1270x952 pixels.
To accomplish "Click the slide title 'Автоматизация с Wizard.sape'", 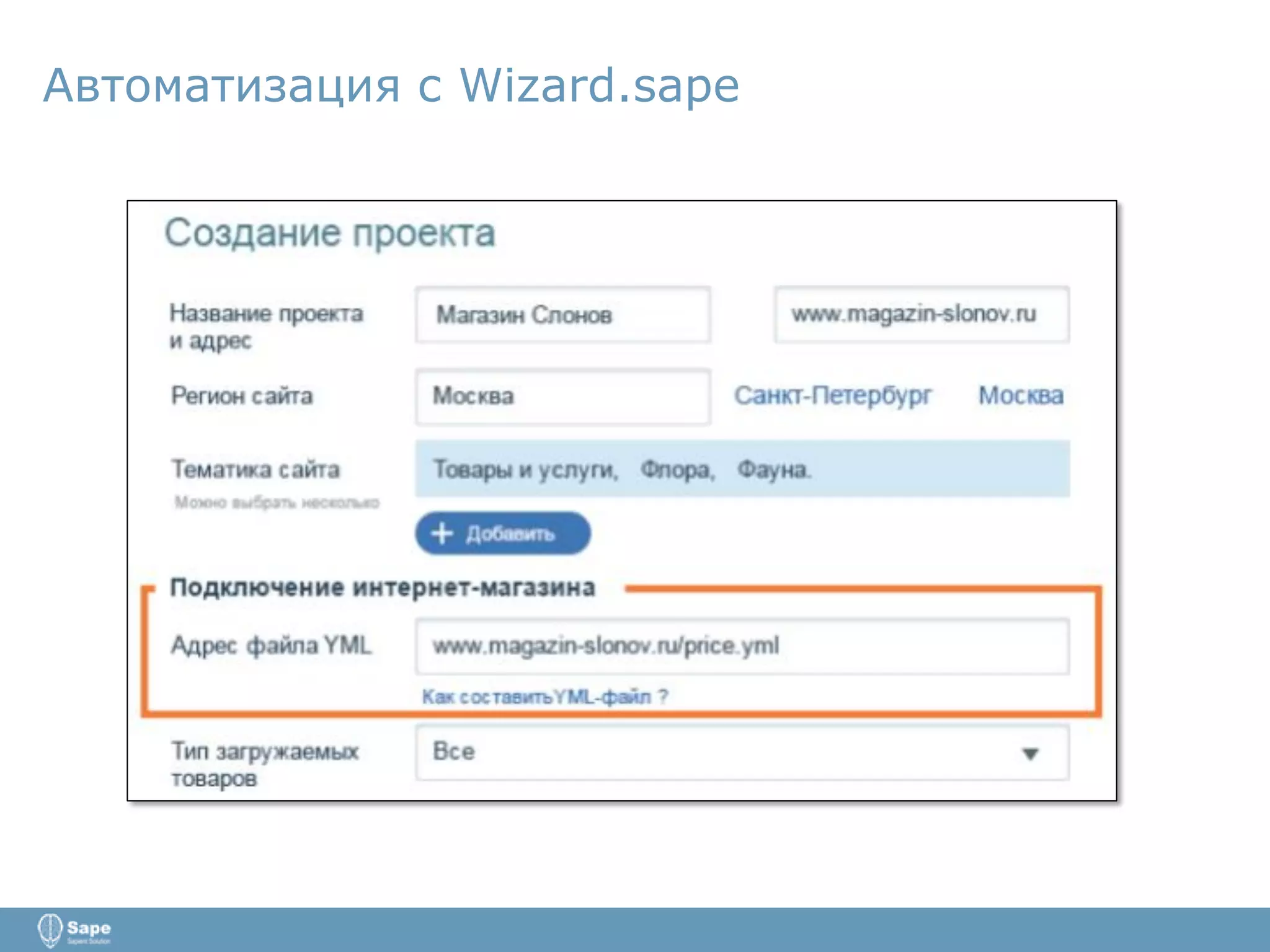I will (391, 86).
